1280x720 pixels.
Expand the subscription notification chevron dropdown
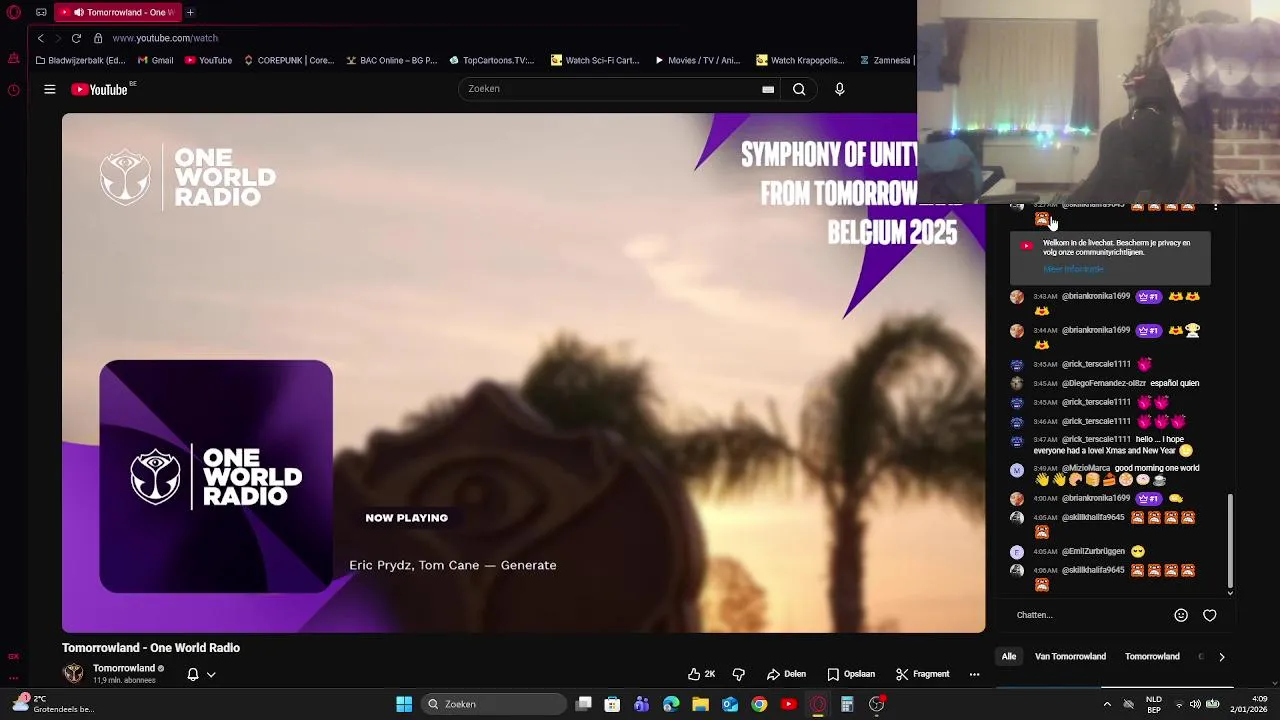[x=211, y=674]
